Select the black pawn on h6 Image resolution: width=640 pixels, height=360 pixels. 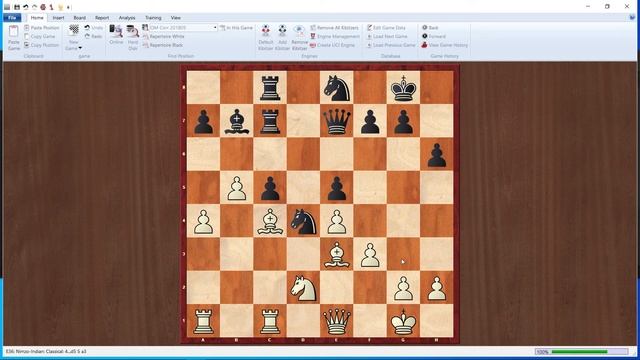pyautogui.click(x=436, y=154)
